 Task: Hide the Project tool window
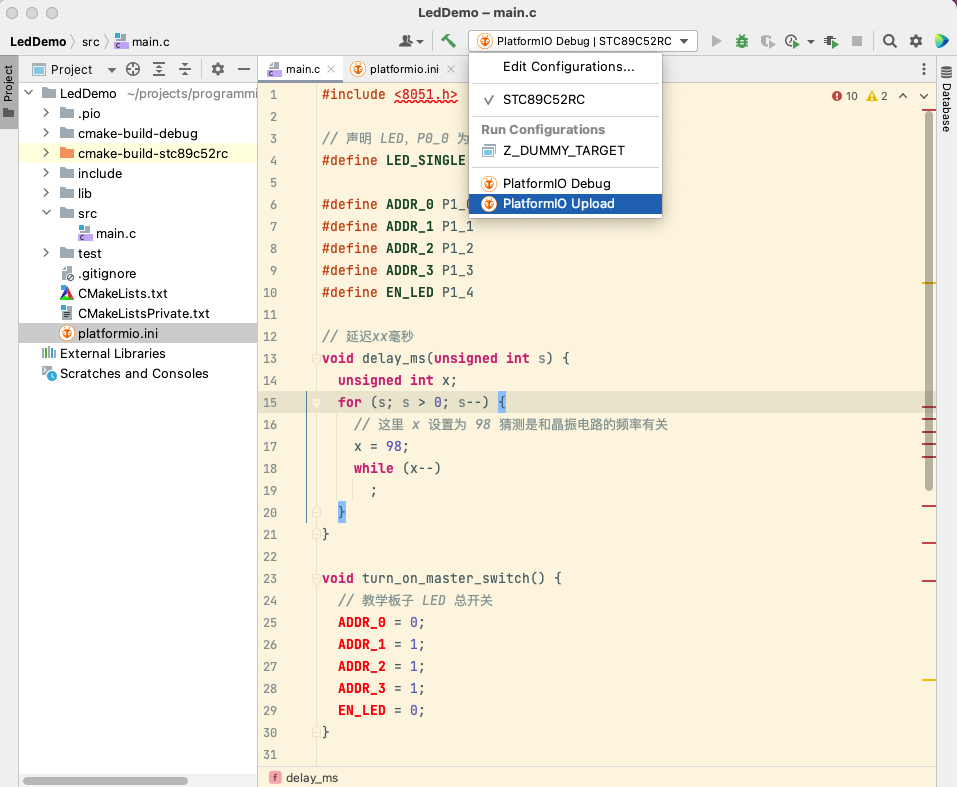243,69
